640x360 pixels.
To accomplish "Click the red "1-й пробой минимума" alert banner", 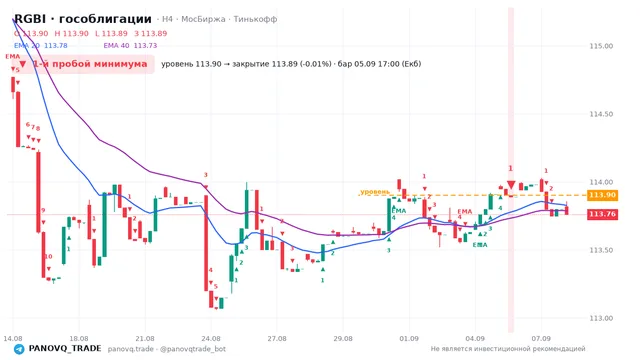I will click(83, 64).
